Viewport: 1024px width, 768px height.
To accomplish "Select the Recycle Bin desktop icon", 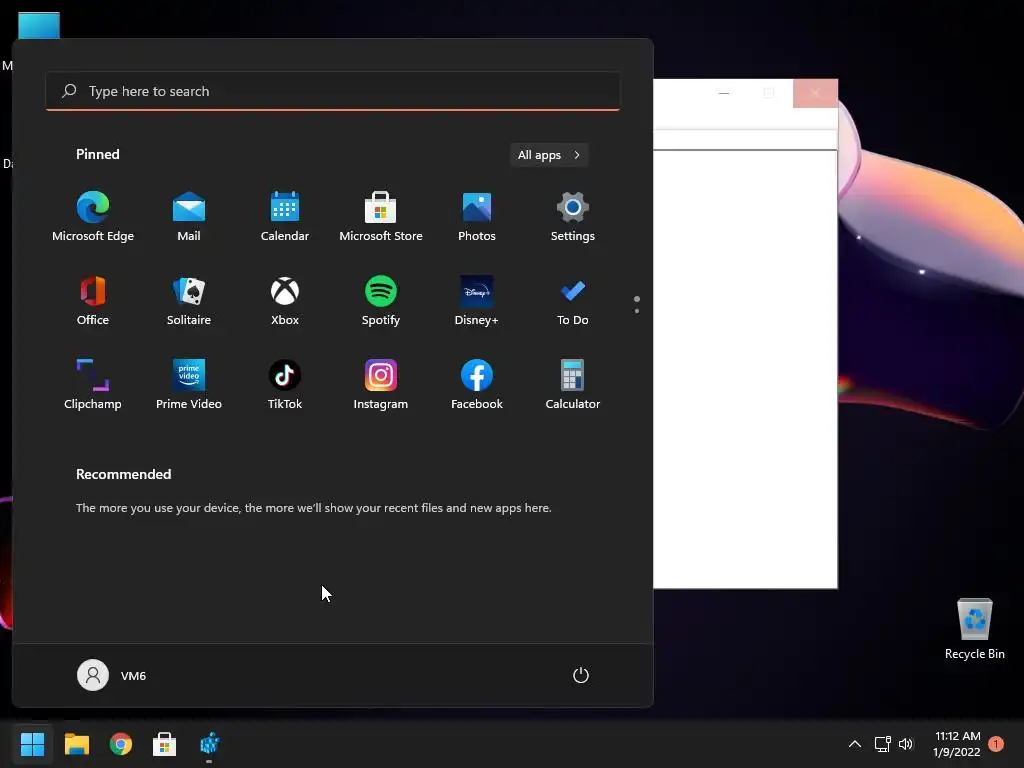I will coord(974,629).
